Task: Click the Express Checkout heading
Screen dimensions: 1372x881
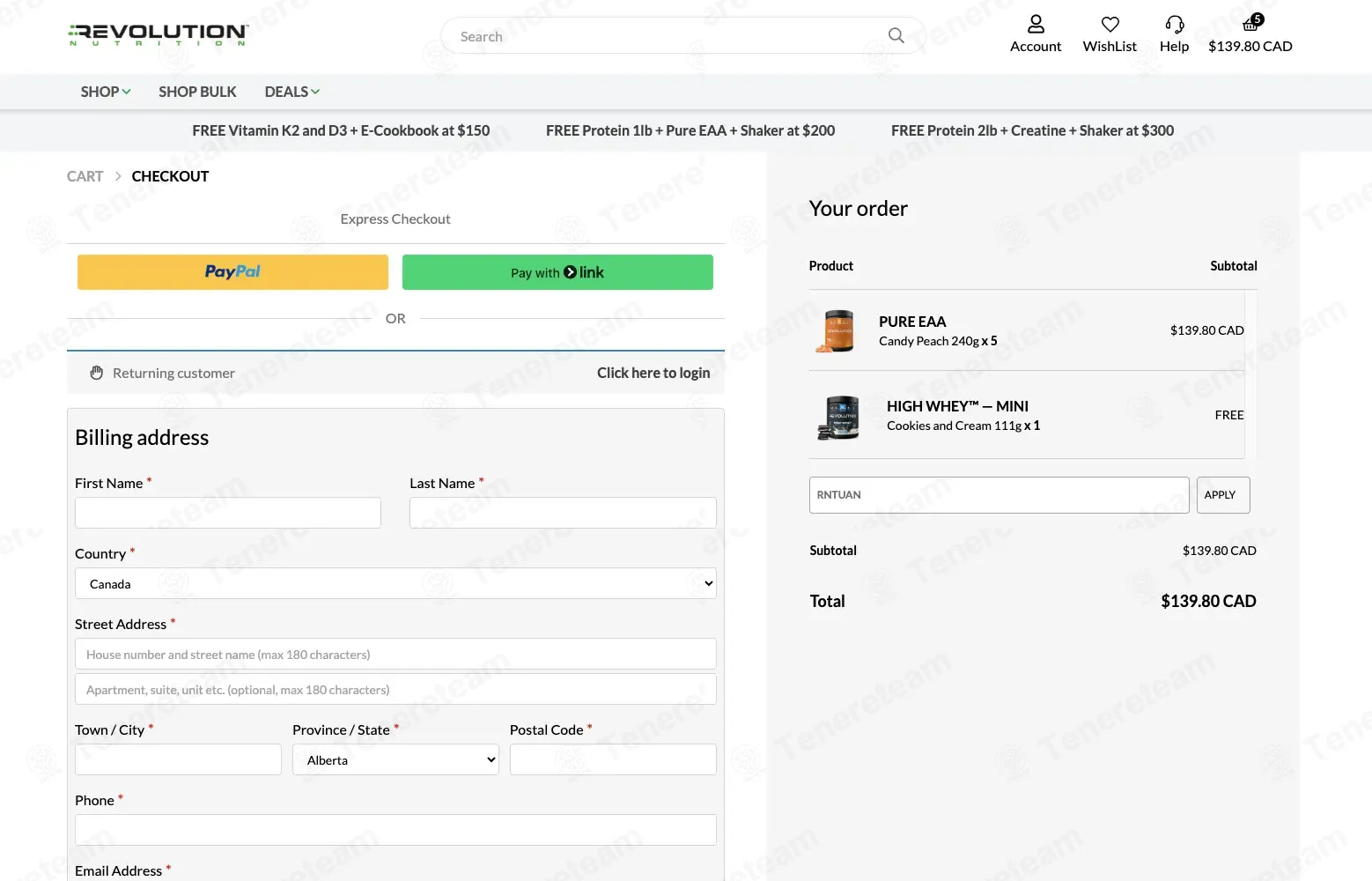Action: [395, 218]
